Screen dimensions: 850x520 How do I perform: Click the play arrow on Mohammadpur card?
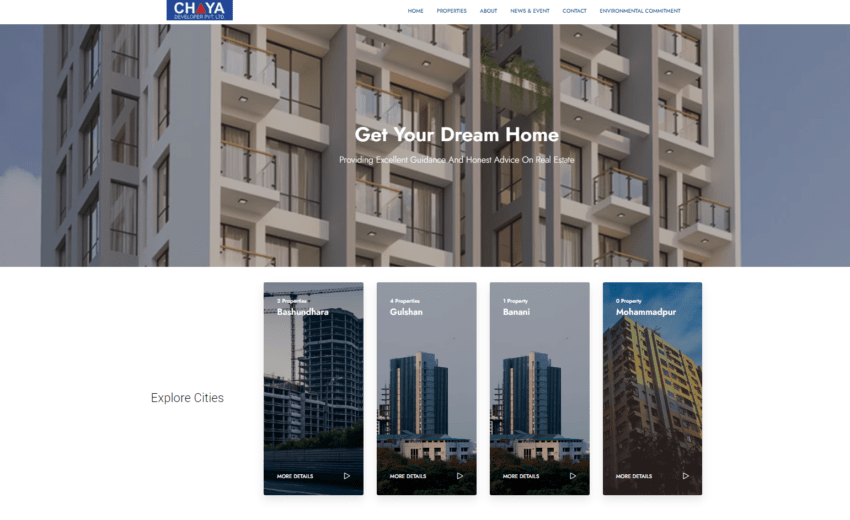pos(686,476)
